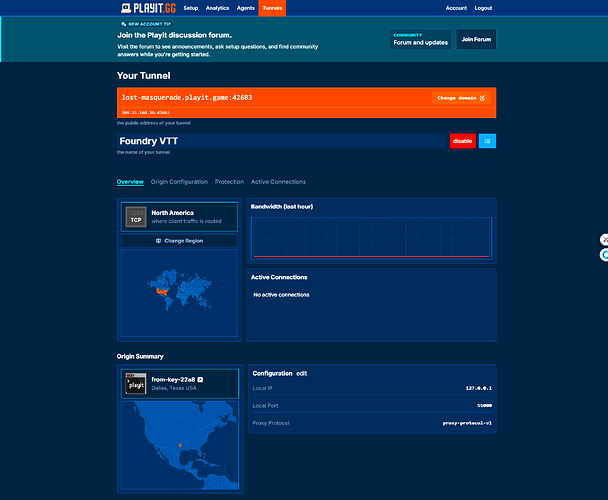The width and height of the screenshot is (608, 500).
Task: Click the TCP port type icon
Action: [136, 216]
